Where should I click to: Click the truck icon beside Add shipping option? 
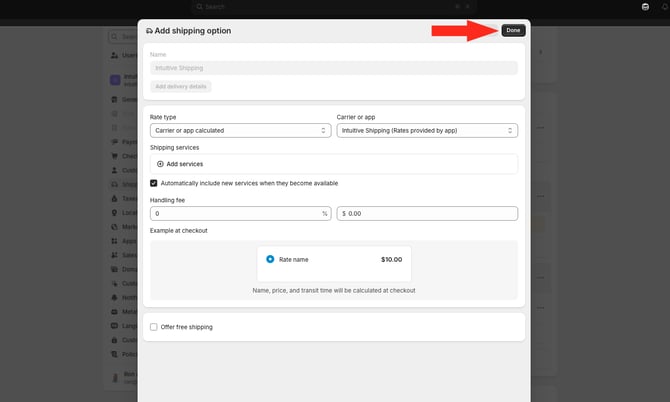(149, 31)
